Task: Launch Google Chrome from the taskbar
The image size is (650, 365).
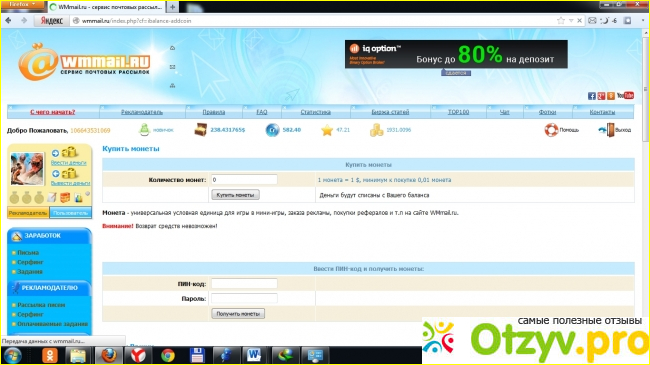Action: pos(168,355)
